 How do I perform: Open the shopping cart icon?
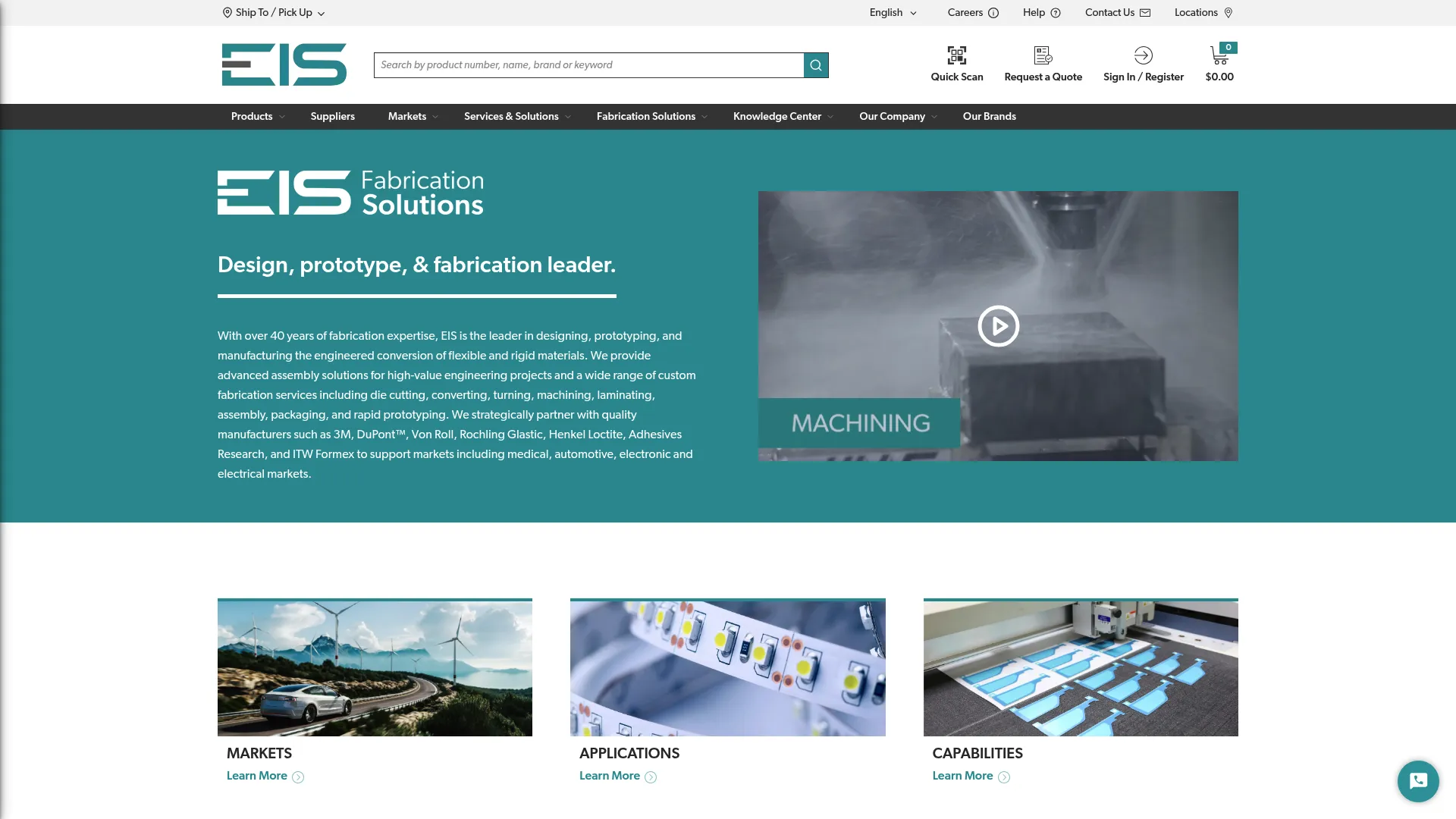tap(1219, 56)
